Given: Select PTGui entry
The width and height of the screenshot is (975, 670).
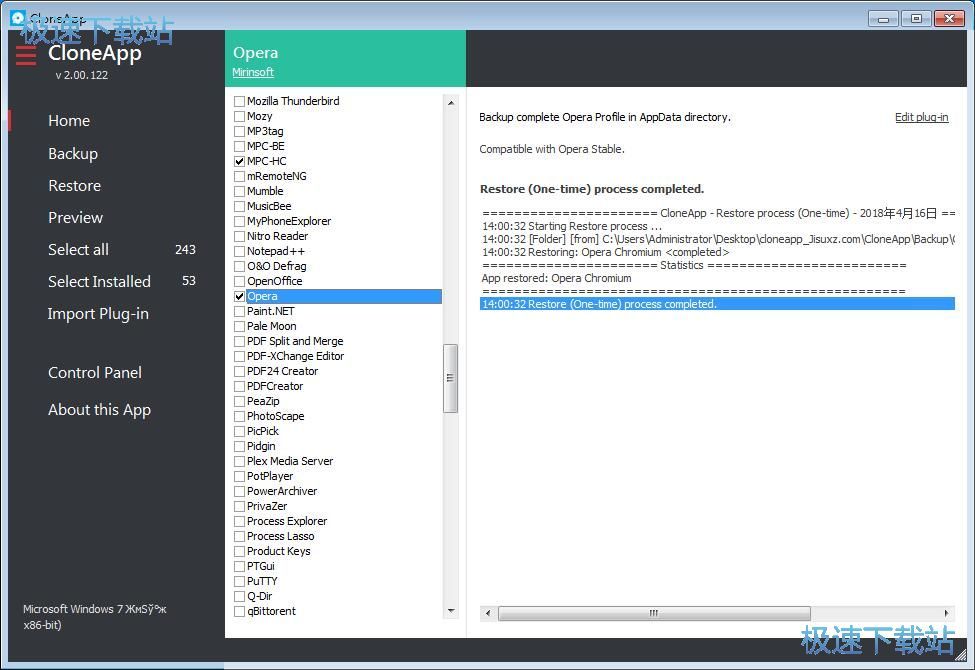Looking at the screenshot, I should [x=261, y=566].
